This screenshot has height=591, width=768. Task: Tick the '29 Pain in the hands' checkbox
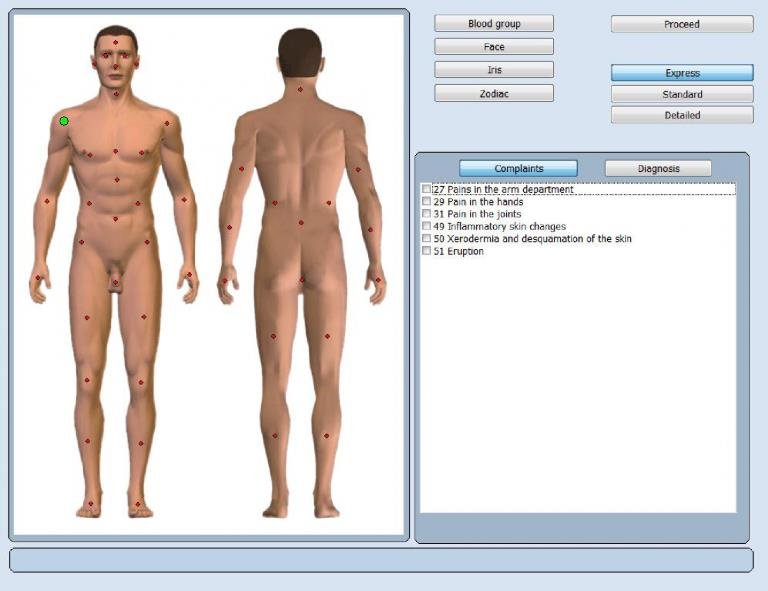tap(427, 202)
